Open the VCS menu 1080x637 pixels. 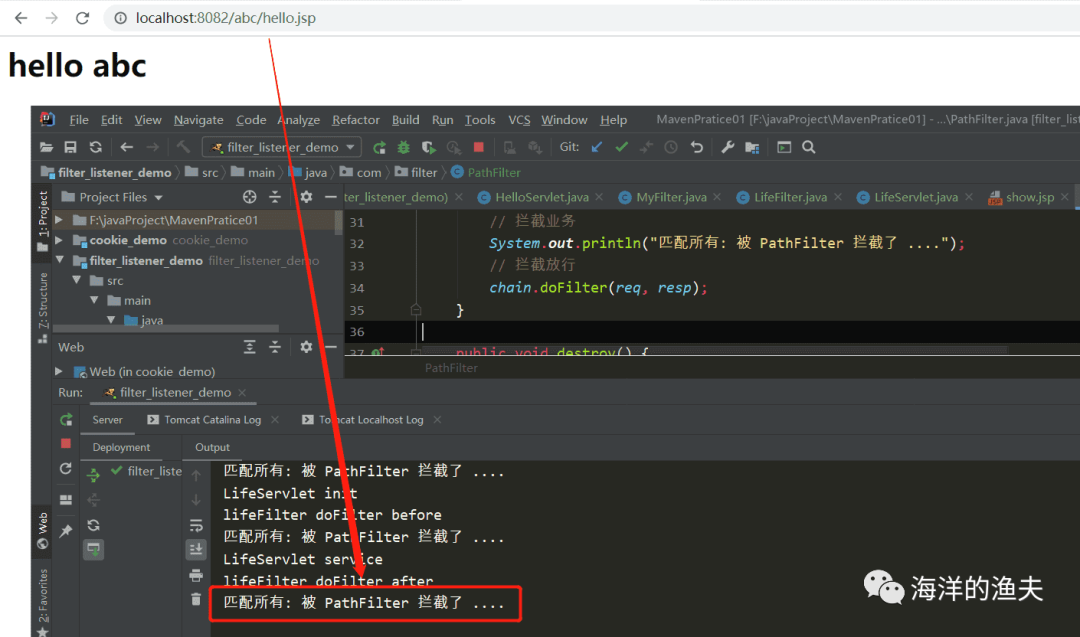pos(519,120)
